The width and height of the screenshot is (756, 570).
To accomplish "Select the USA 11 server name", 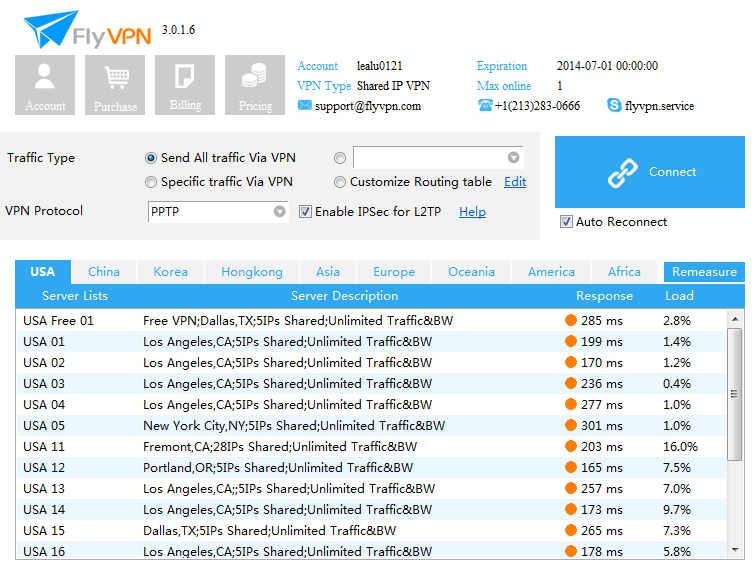I will [44, 447].
